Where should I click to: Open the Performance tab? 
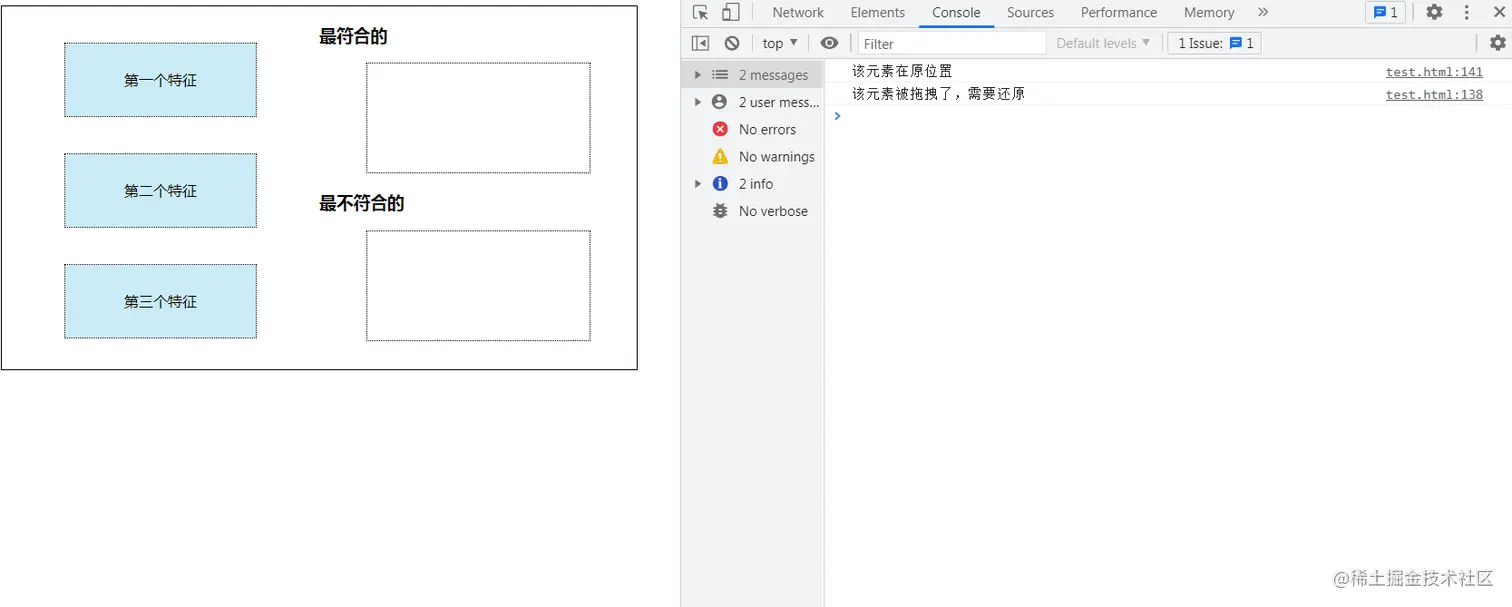pos(1119,13)
